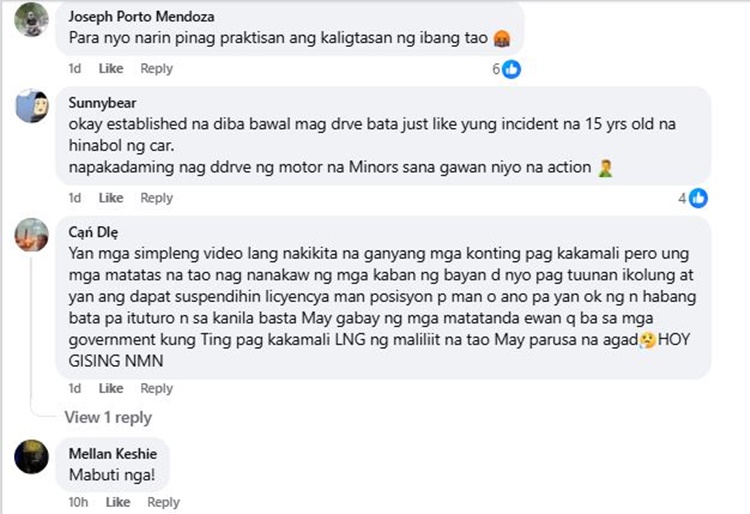The image size is (750, 514).
Task: Reply to Cąń Dlę's comment
Action: pyautogui.click(x=156, y=388)
